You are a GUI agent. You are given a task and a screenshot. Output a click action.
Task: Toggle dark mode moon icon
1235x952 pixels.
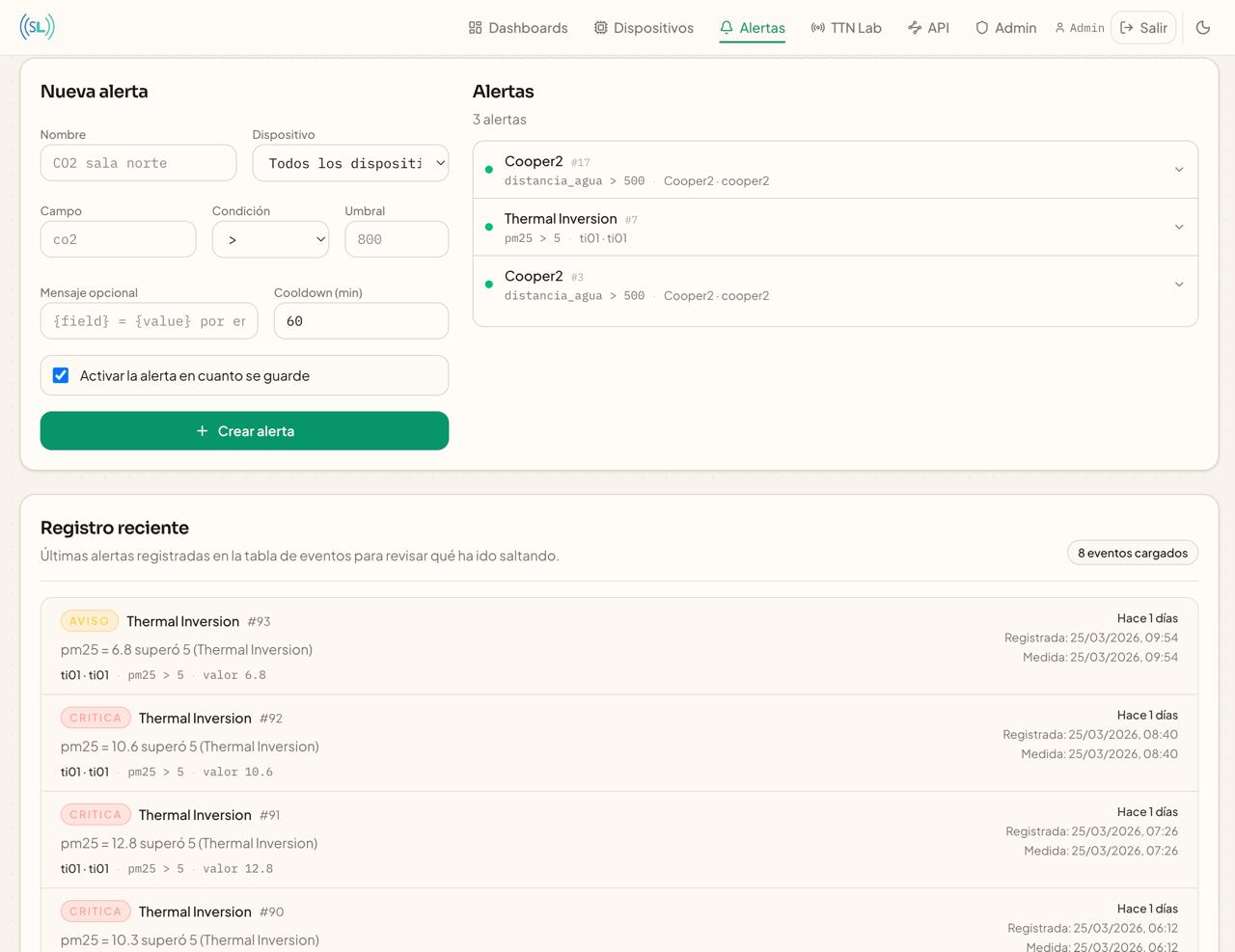coord(1202,28)
